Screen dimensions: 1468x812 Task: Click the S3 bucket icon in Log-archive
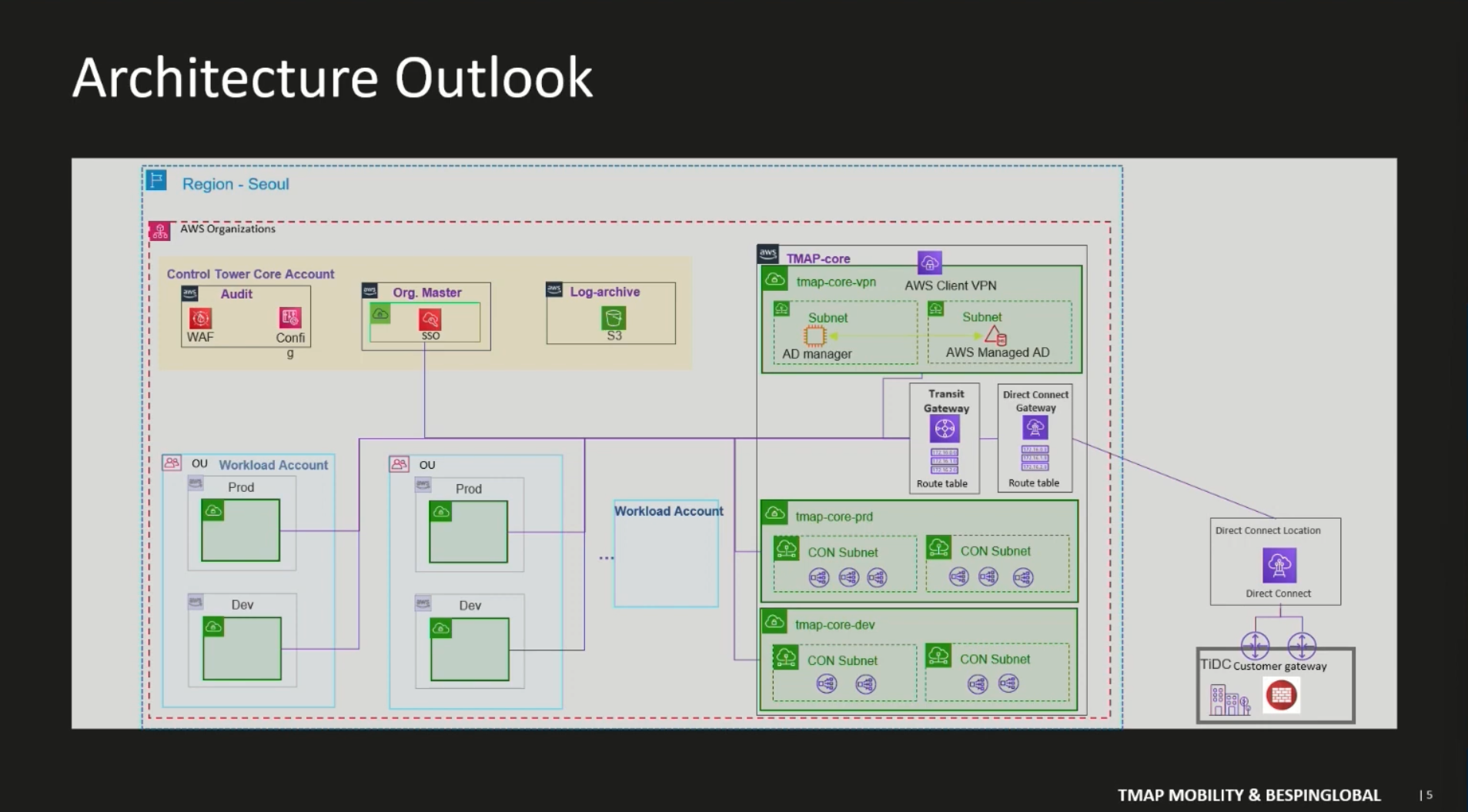(x=614, y=318)
